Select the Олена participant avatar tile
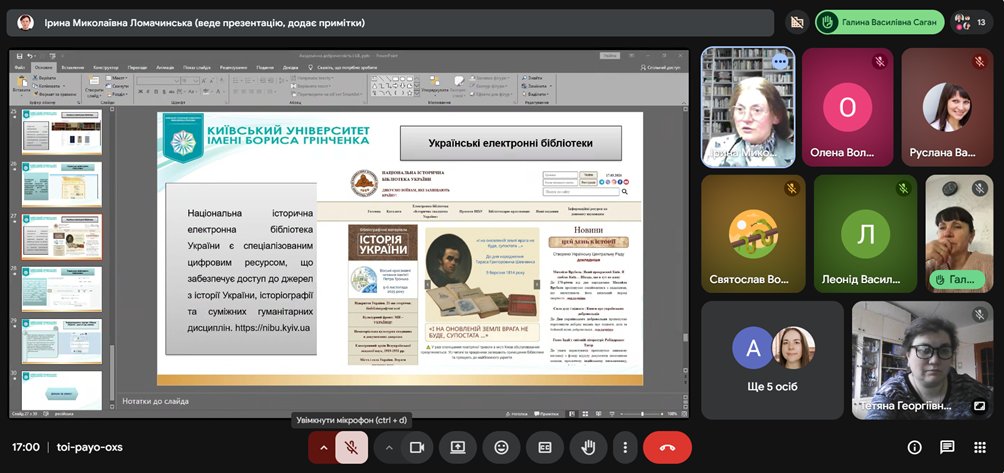Image resolution: width=1004 pixels, height=473 pixels. (847, 107)
